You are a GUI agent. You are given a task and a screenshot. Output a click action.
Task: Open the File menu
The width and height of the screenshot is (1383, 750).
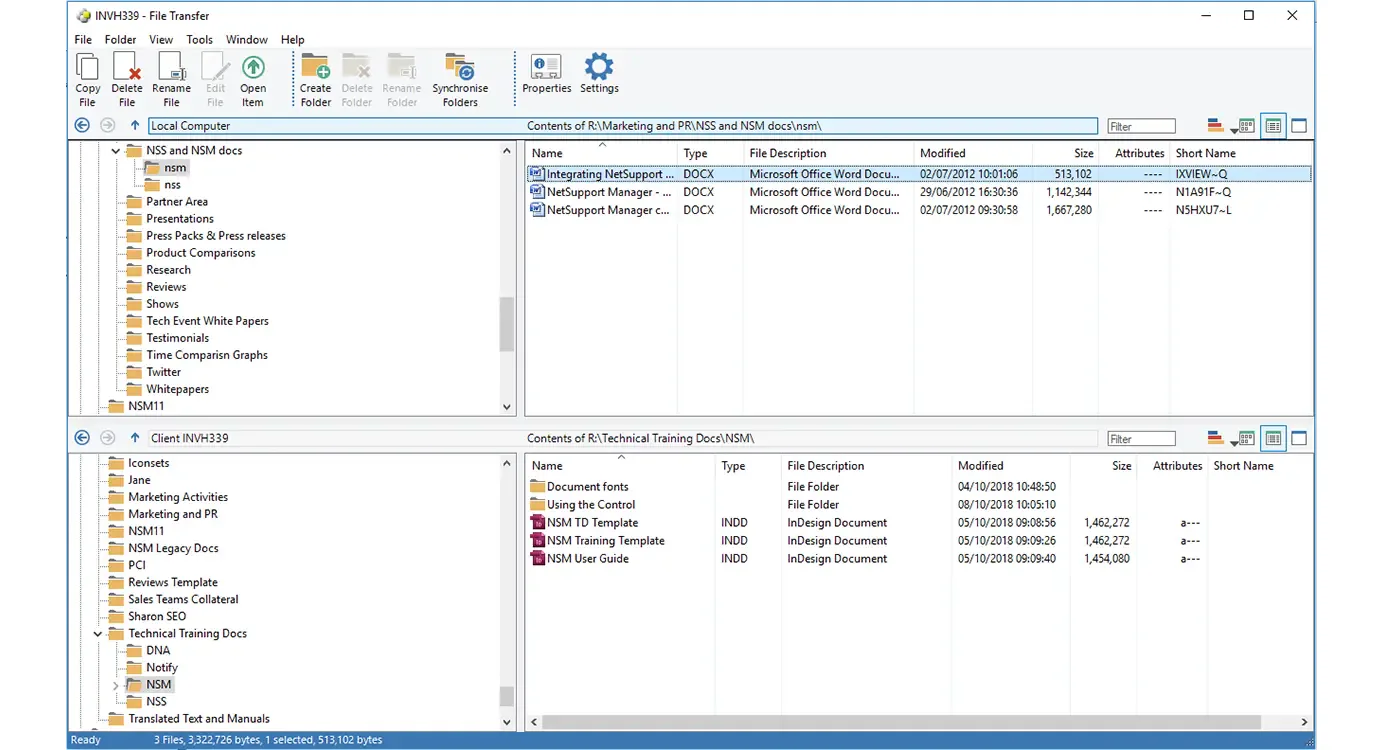pyautogui.click(x=83, y=40)
